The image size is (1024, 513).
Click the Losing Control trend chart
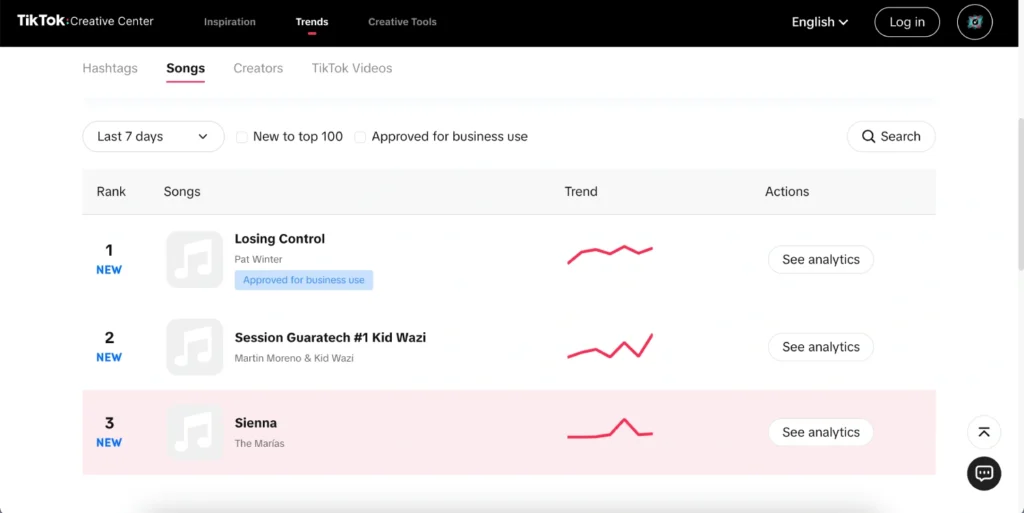coord(610,255)
